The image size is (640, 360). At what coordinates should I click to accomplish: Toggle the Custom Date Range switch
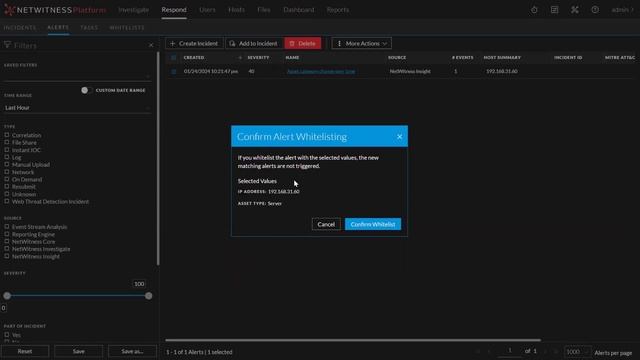[x=86, y=90]
